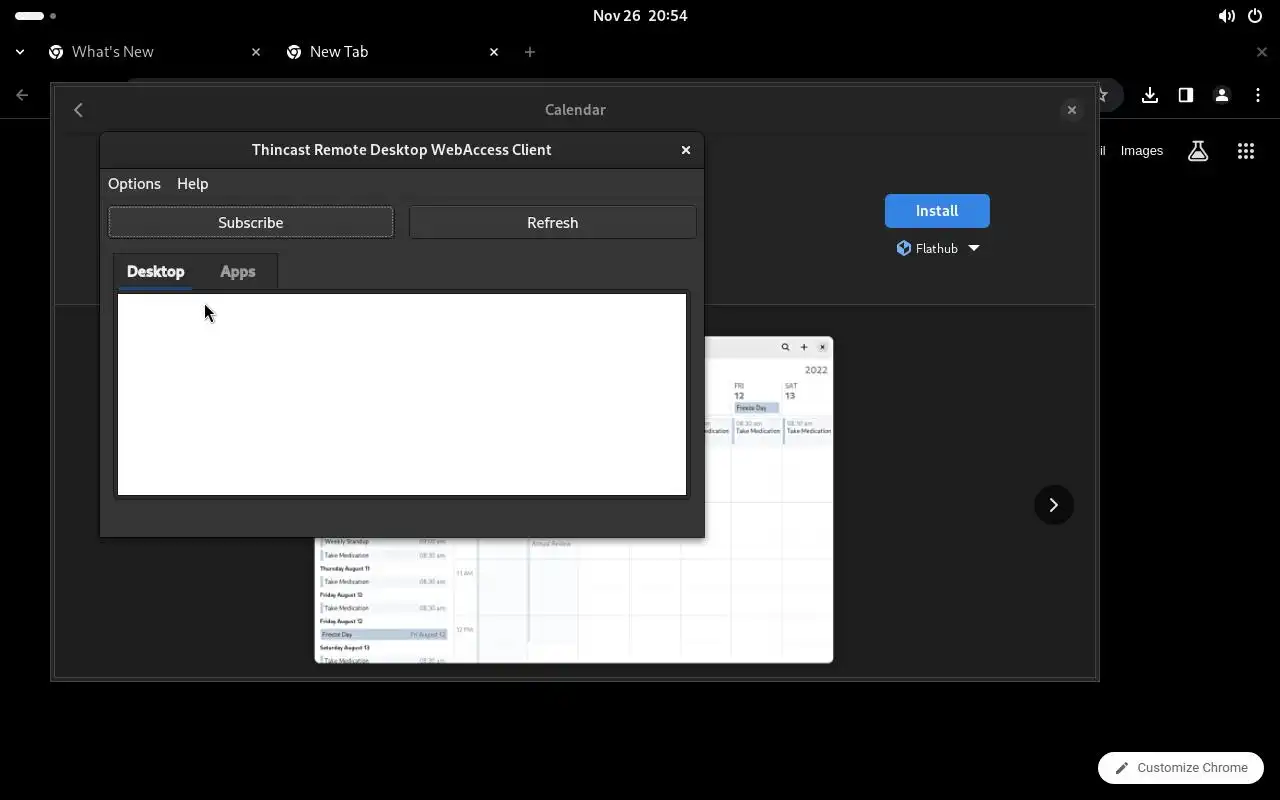The image size is (1280, 800).
Task: Open Chrome three-dot menu
Action: pyautogui.click(x=1258, y=95)
